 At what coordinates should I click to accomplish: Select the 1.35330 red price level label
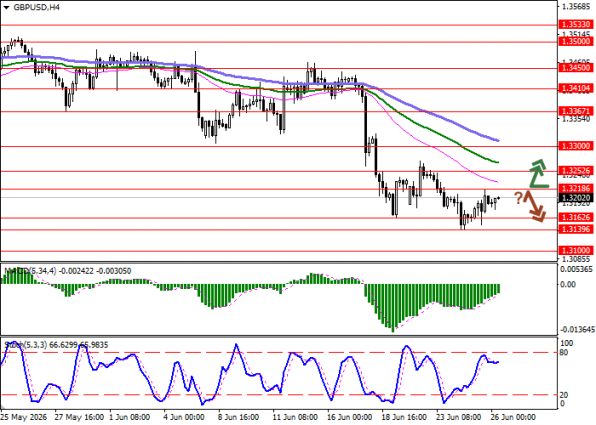click(x=575, y=24)
